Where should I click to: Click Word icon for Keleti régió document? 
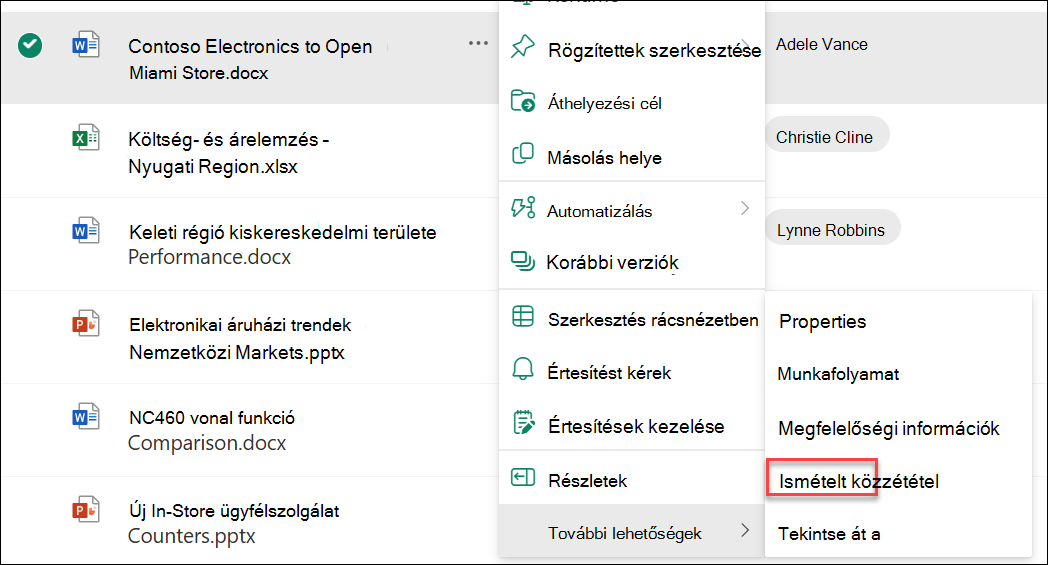click(86, 231)
